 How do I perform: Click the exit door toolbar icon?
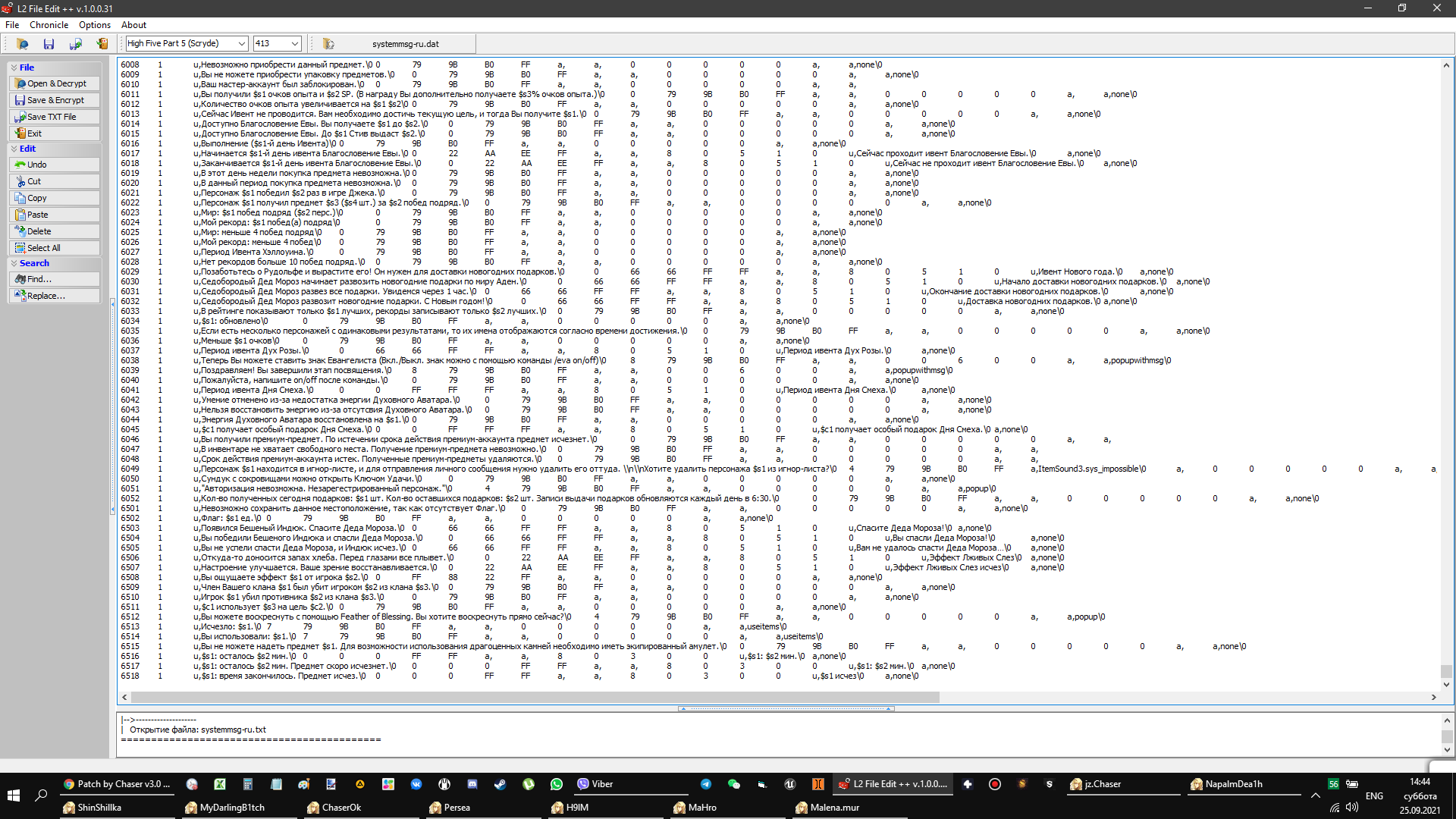click(102, 44)
